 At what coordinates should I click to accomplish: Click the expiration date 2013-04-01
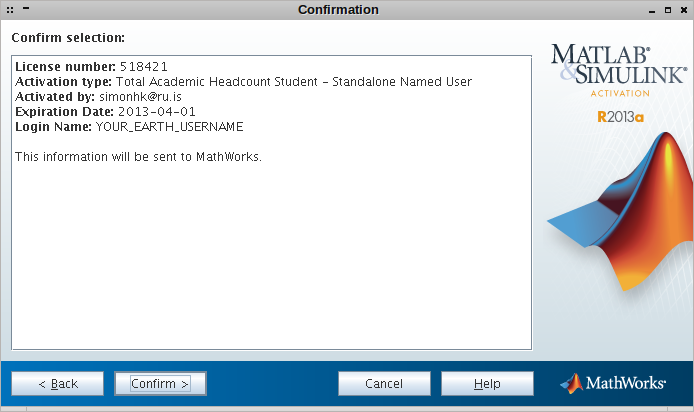(x=157, y=112)
